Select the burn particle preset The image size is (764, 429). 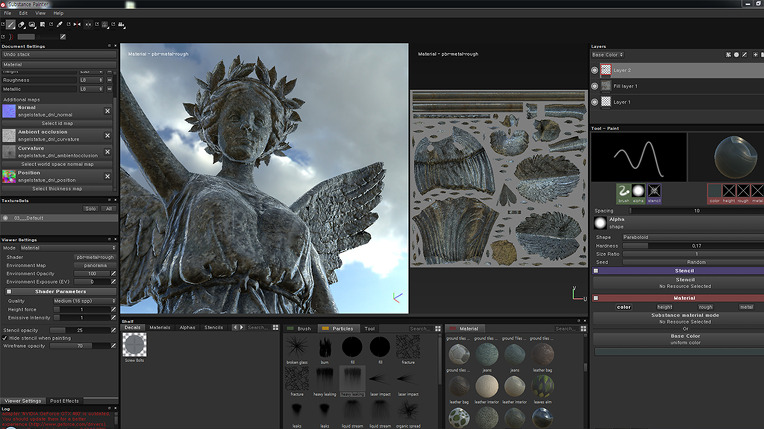pyautogui.click(x=325, y=348)
